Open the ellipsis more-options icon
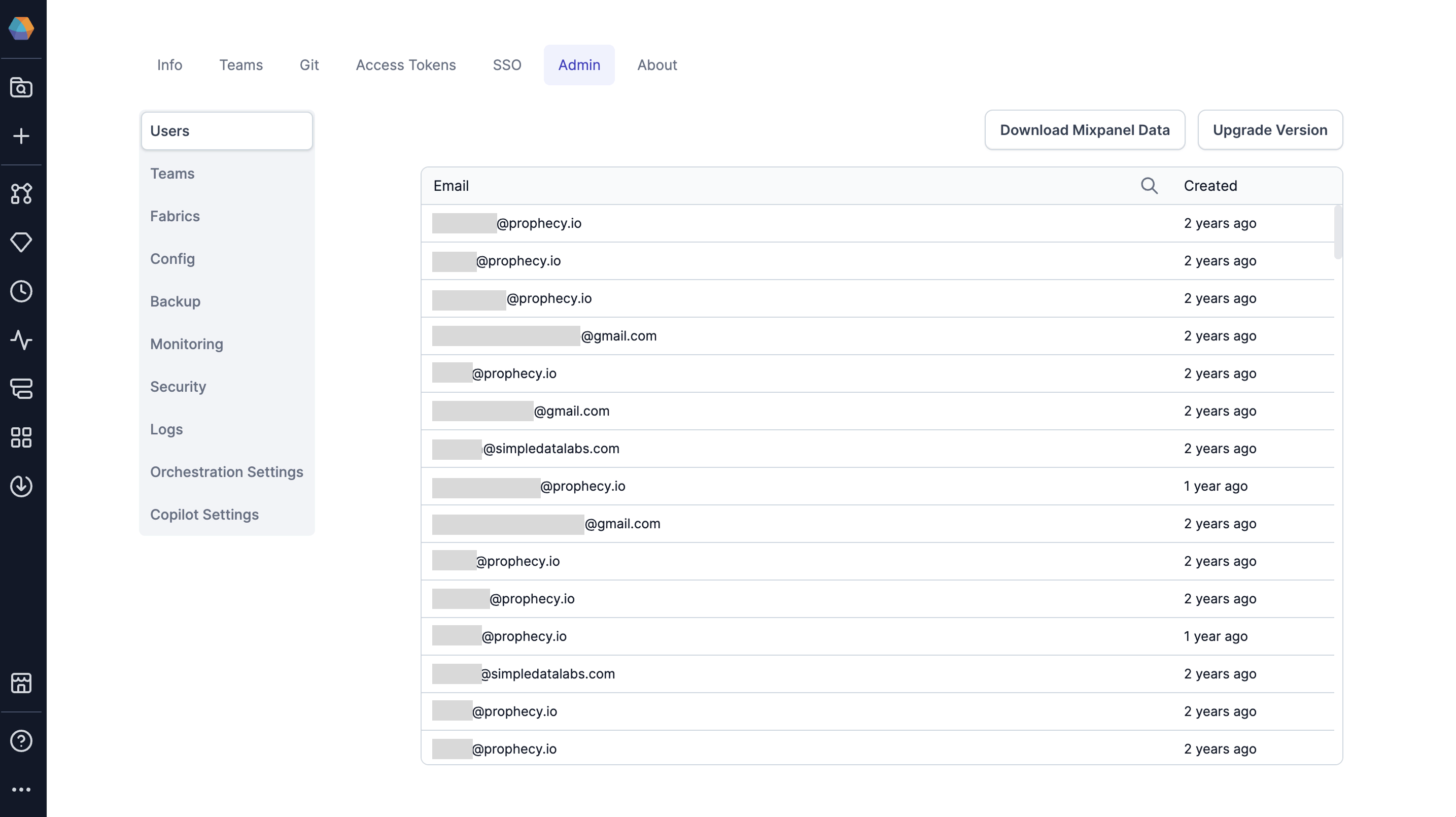 tap(21, 789)
